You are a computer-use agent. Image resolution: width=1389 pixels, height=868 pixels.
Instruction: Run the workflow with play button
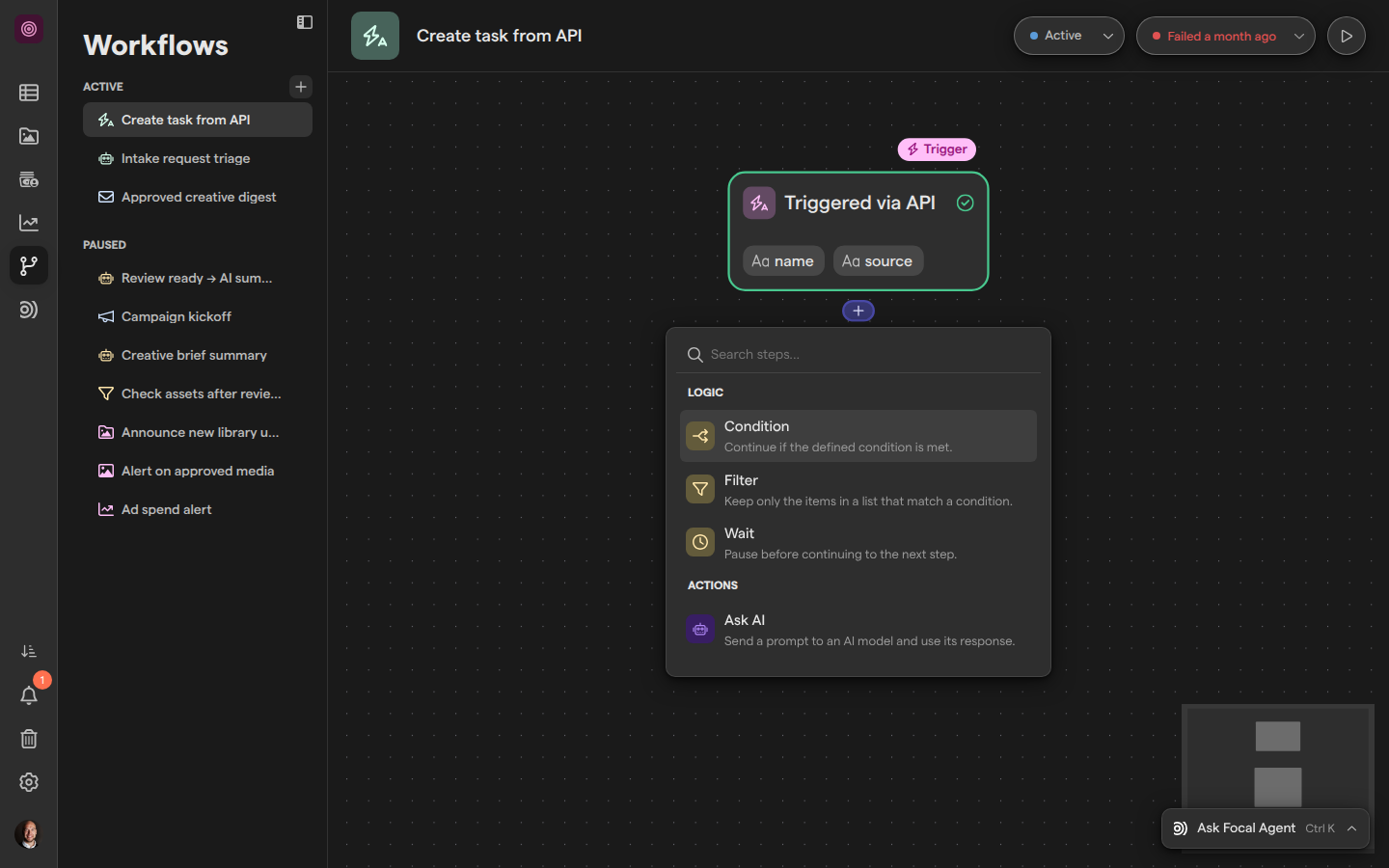(1347, 36)
